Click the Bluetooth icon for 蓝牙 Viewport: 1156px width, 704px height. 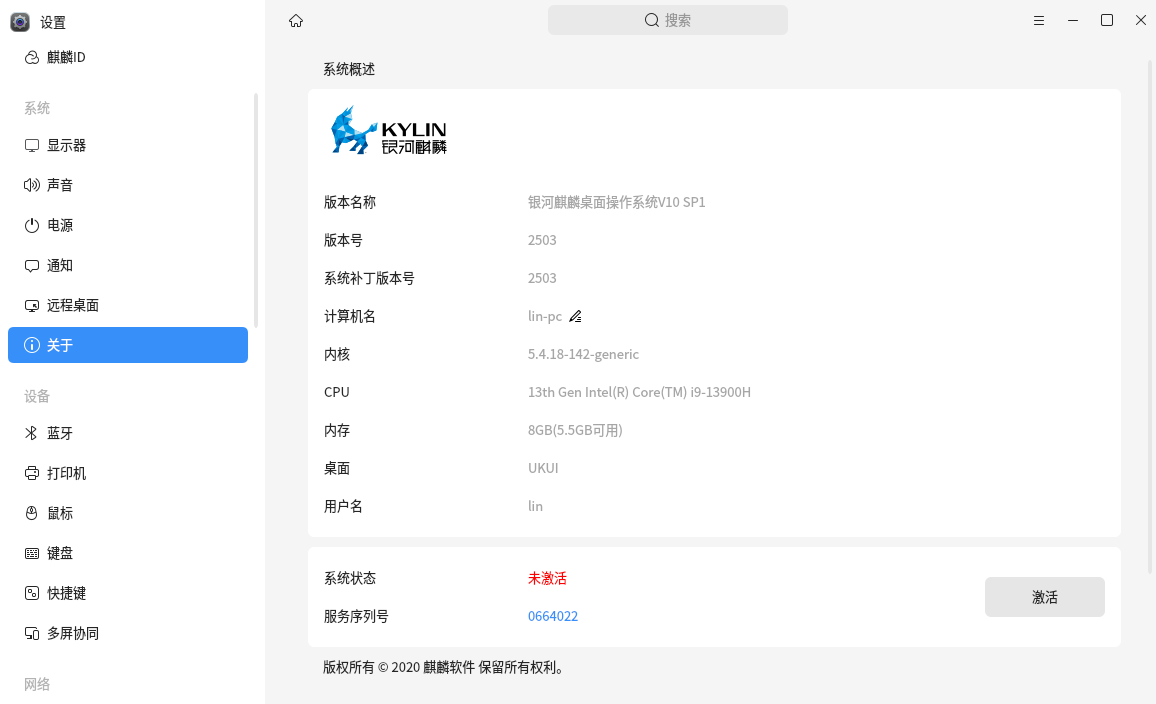point(32,433)
